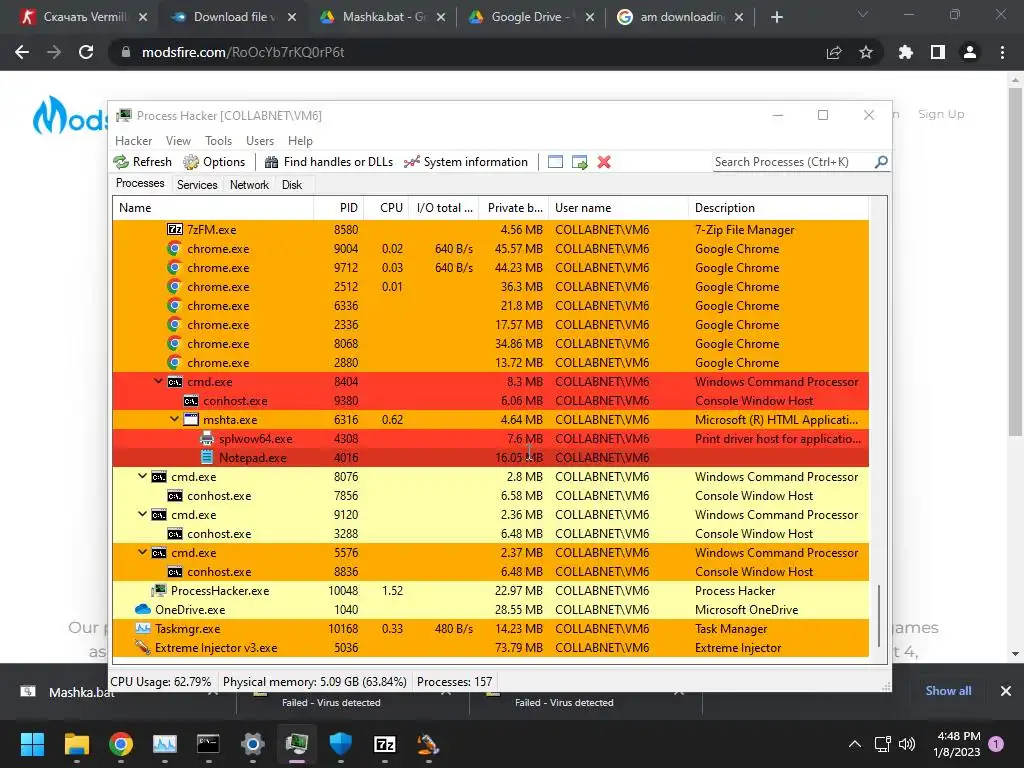The image size is (1024, 768).
Task: Show hidden tray icons chevron
Action: coord(854,744)
